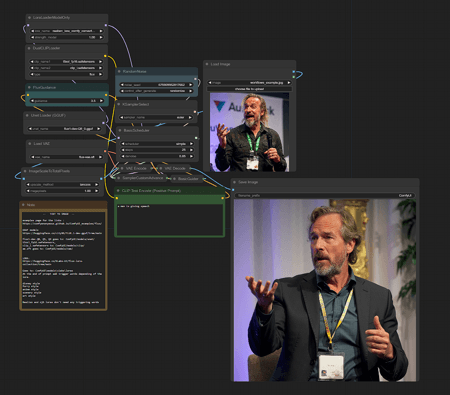Expand the collapsed VAE Decode node dot
The height and width of the screenshot is (395, 450).
pyautogui.click(x=161, y=169)
